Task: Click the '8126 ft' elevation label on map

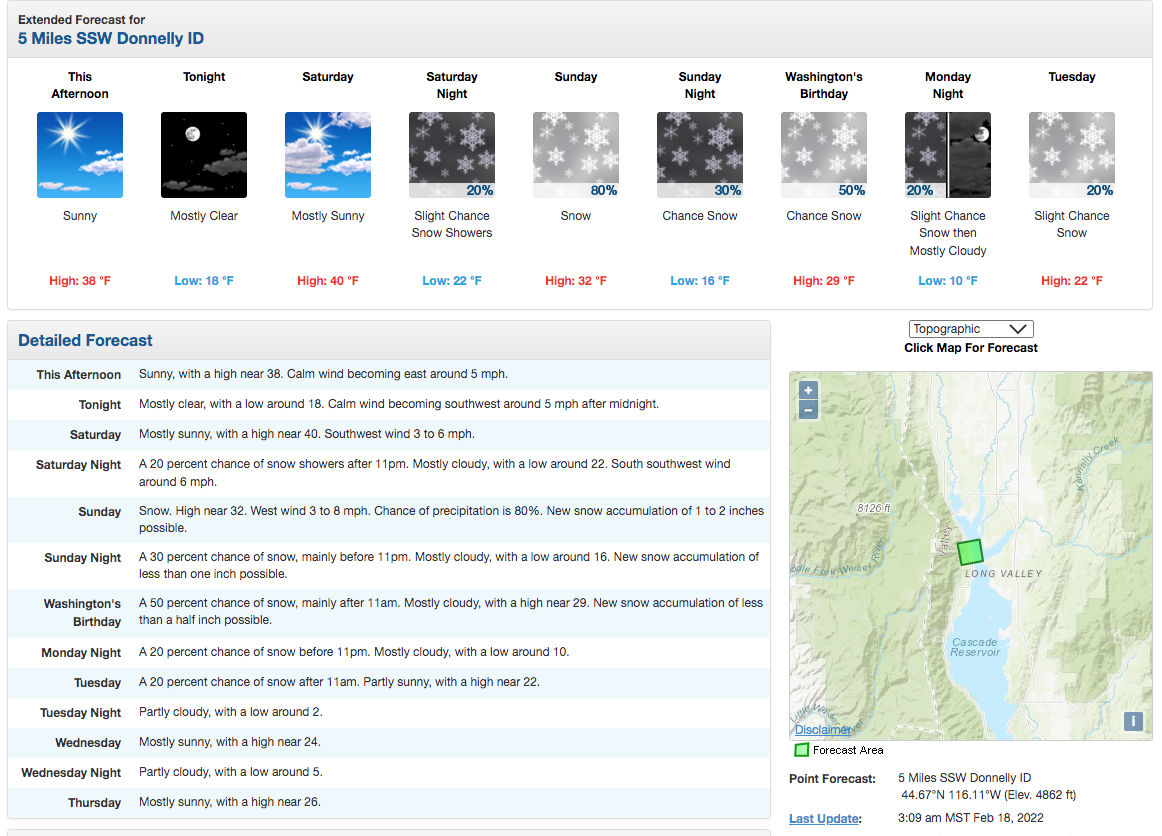Action: coord(874,508)
